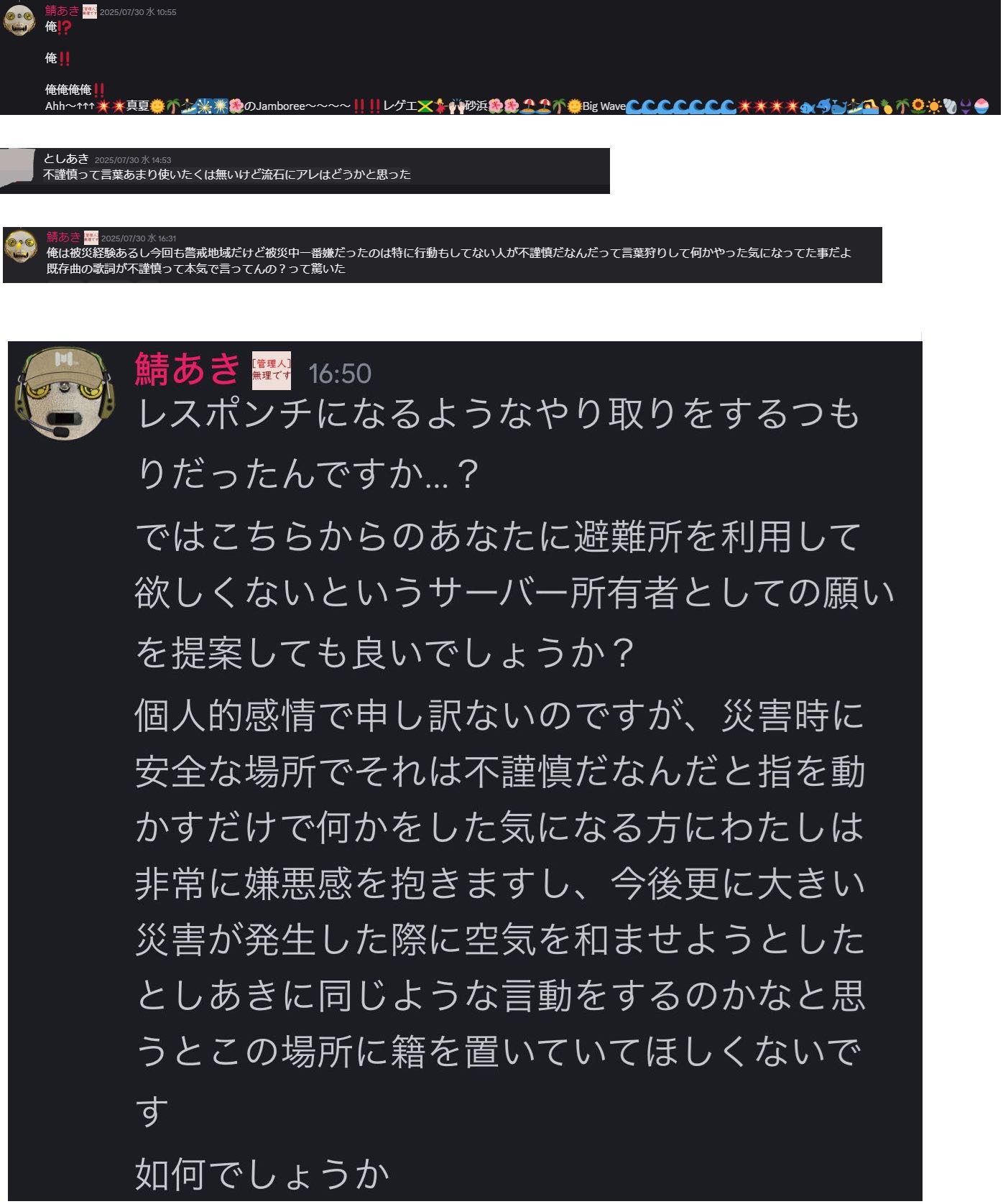Click the 鯖あき username above the 俺 message
The width and height of the screenshot is (1003, 1204).
[x=63, y=11]
